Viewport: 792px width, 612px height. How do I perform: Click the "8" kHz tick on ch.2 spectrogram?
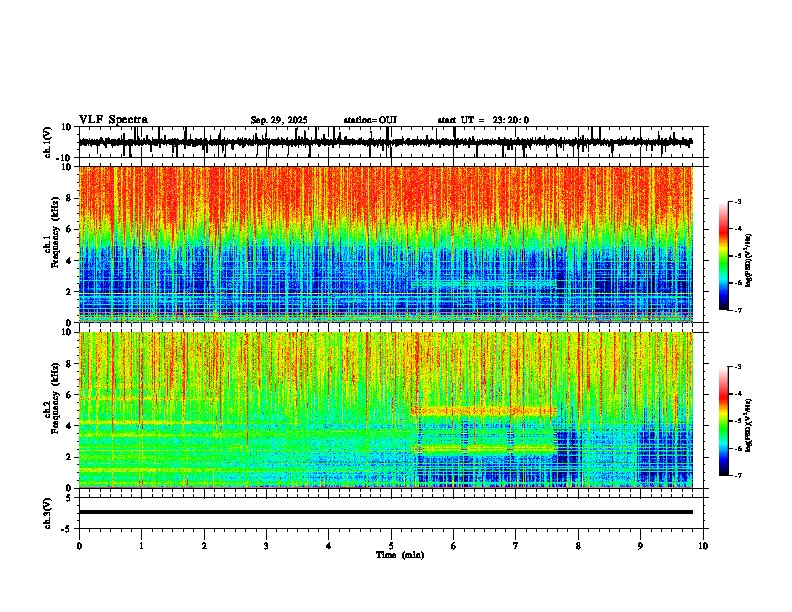pyautogui.click(x=70, y=364)
